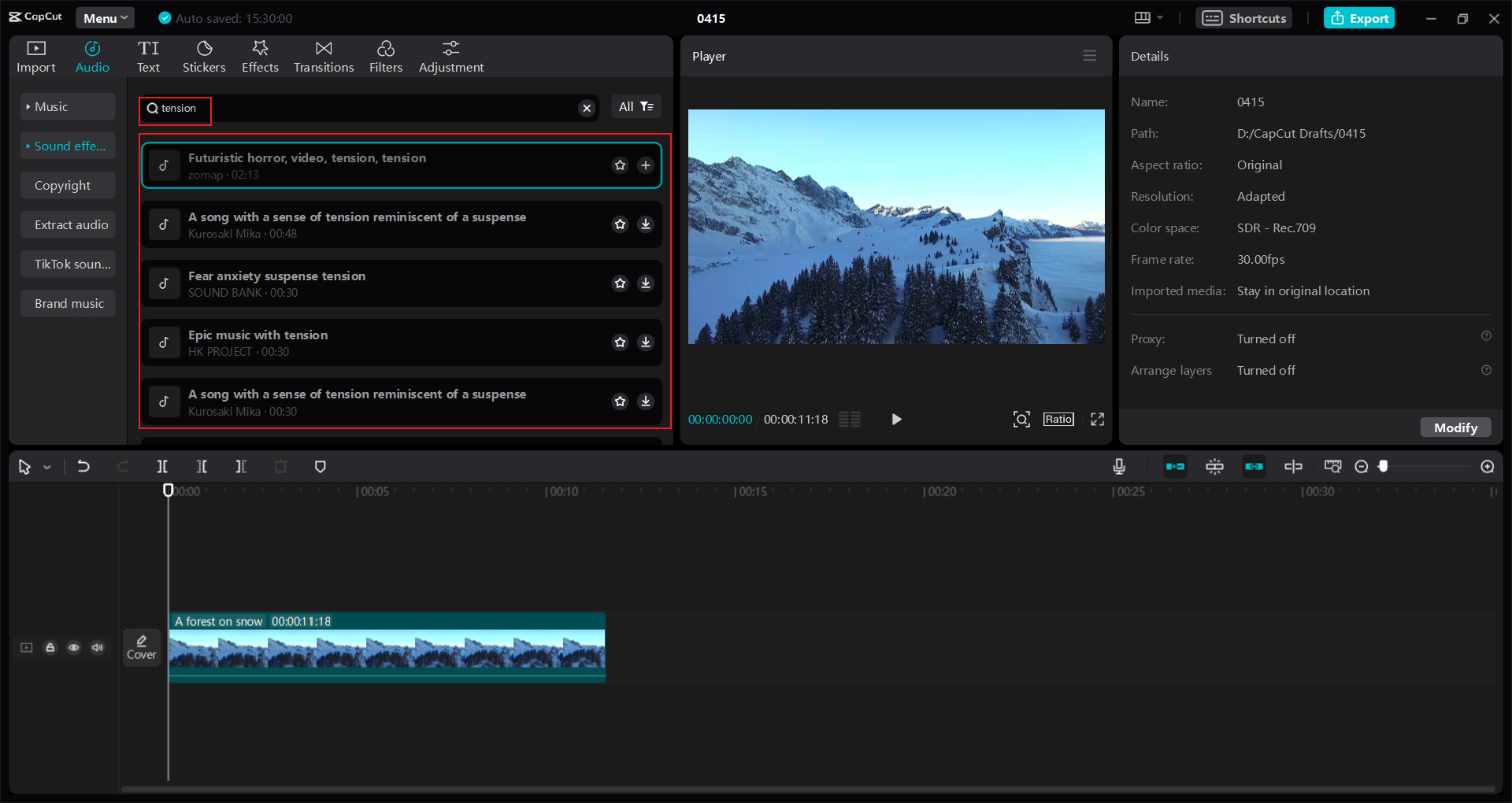
Task: Open the Stickers tab
Action: 204,57
